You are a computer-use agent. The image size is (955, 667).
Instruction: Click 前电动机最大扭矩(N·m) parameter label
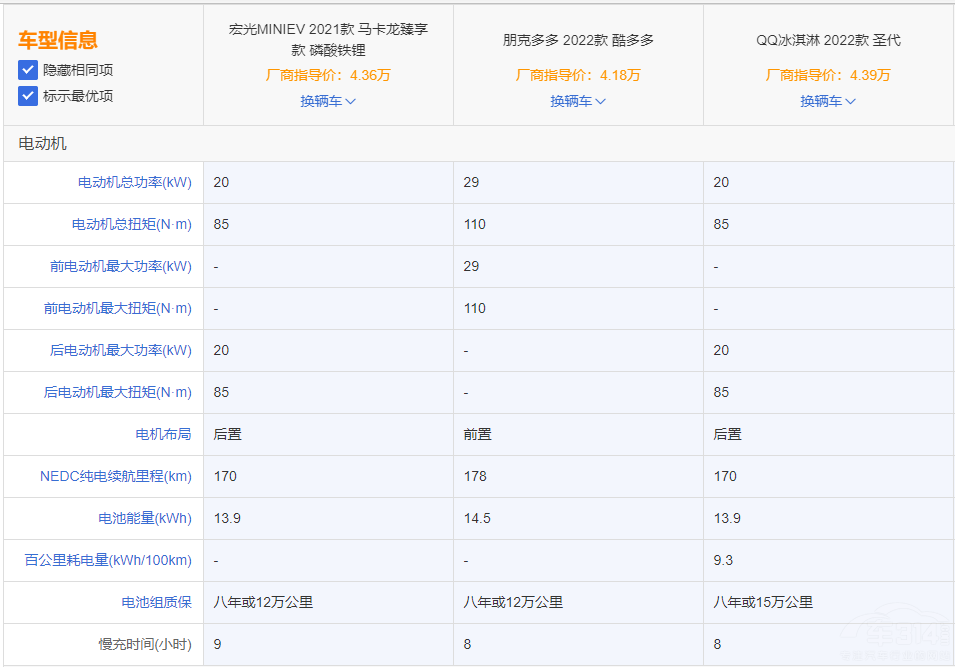(x=118, y=308)
